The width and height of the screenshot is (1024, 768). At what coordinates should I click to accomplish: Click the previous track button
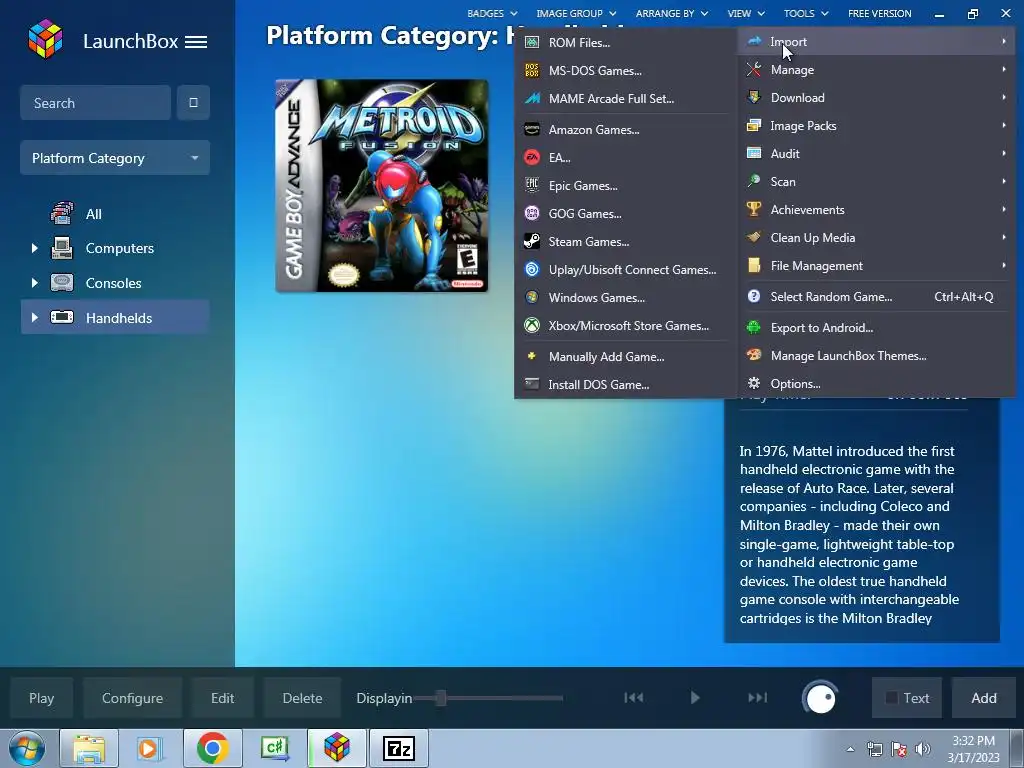633,698
